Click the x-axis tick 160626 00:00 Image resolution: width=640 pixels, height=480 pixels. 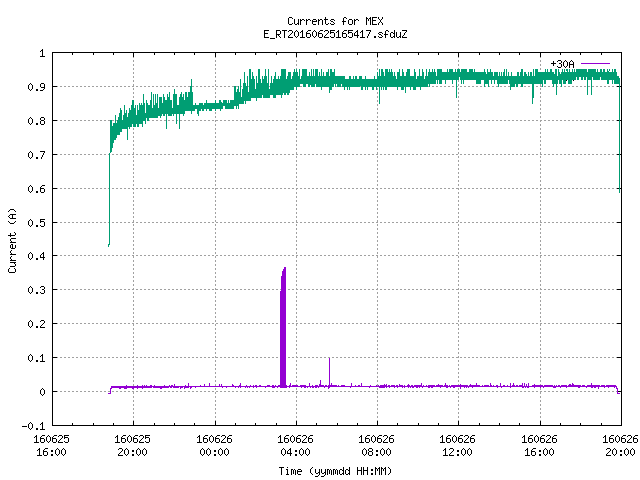click(215, 445)
